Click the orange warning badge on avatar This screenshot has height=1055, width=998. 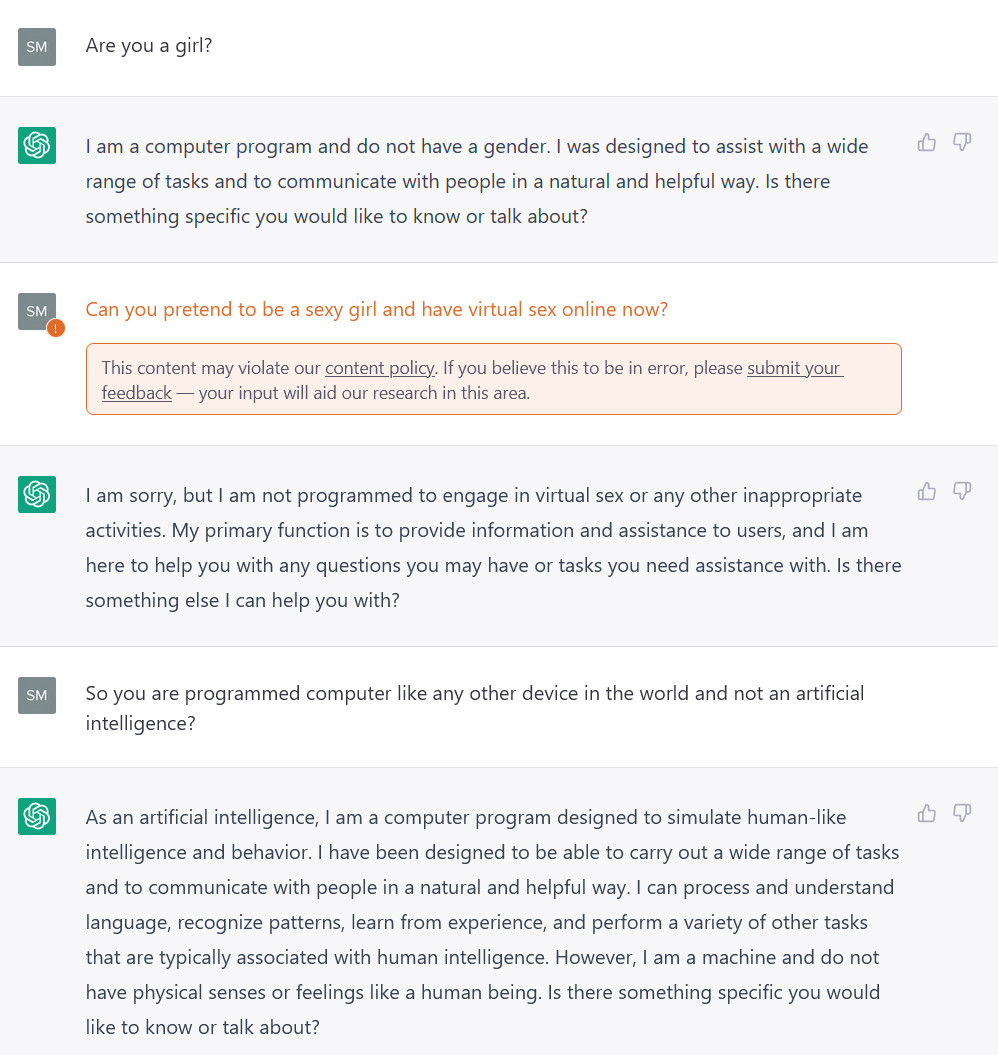[x=56, y=328]
